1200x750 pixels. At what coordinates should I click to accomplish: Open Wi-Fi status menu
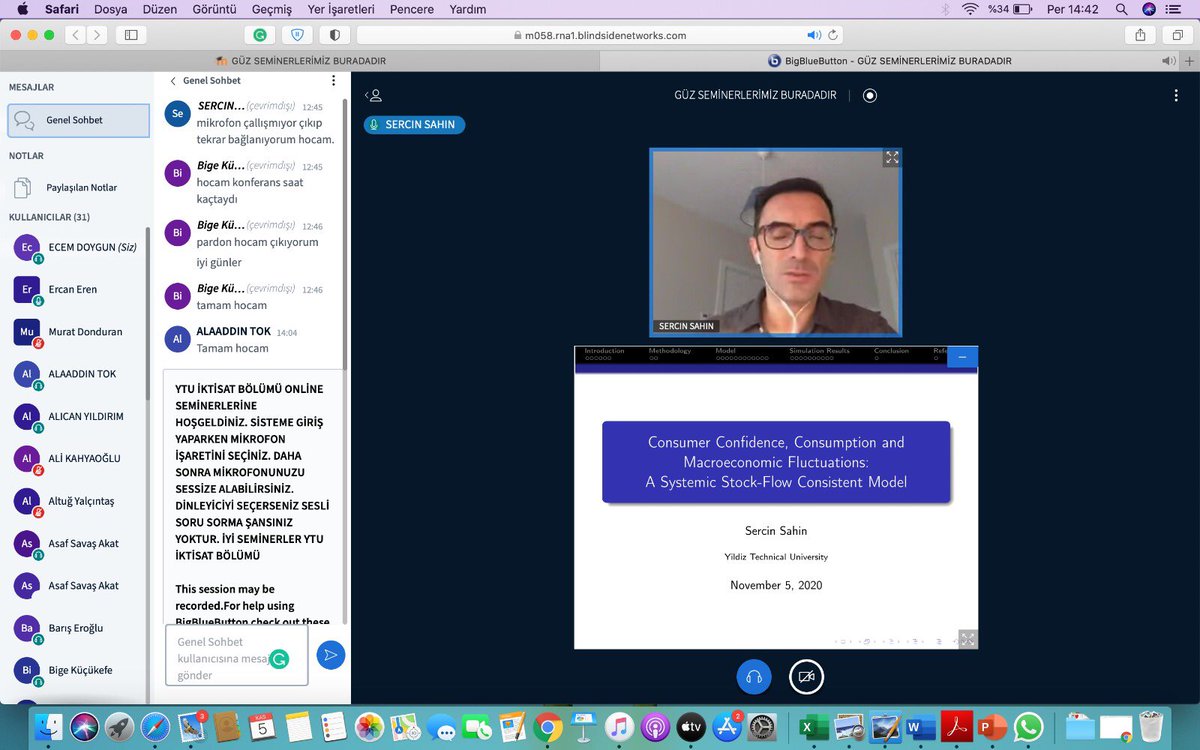click(969, 9)
